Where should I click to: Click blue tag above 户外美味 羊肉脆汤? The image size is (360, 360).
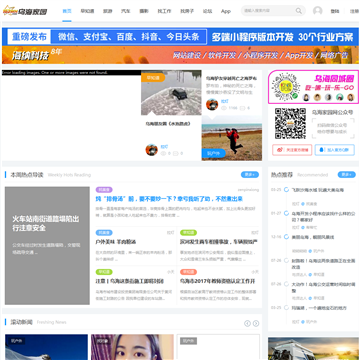[104, 233]
